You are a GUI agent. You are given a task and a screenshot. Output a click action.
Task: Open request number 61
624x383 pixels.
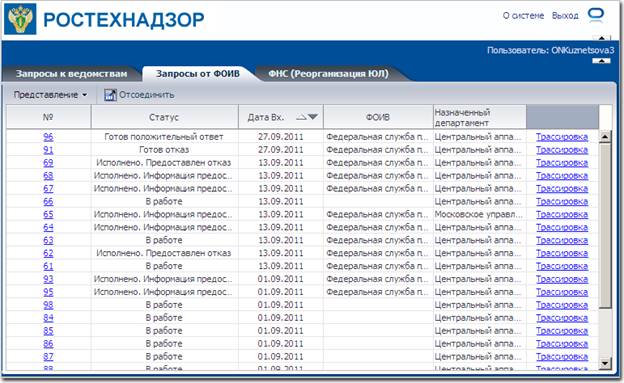[x=48, y=266]
